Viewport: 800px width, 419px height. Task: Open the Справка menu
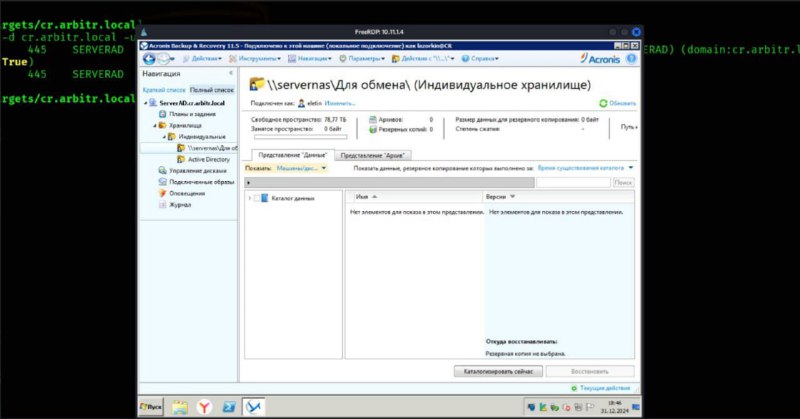point(480,59)
